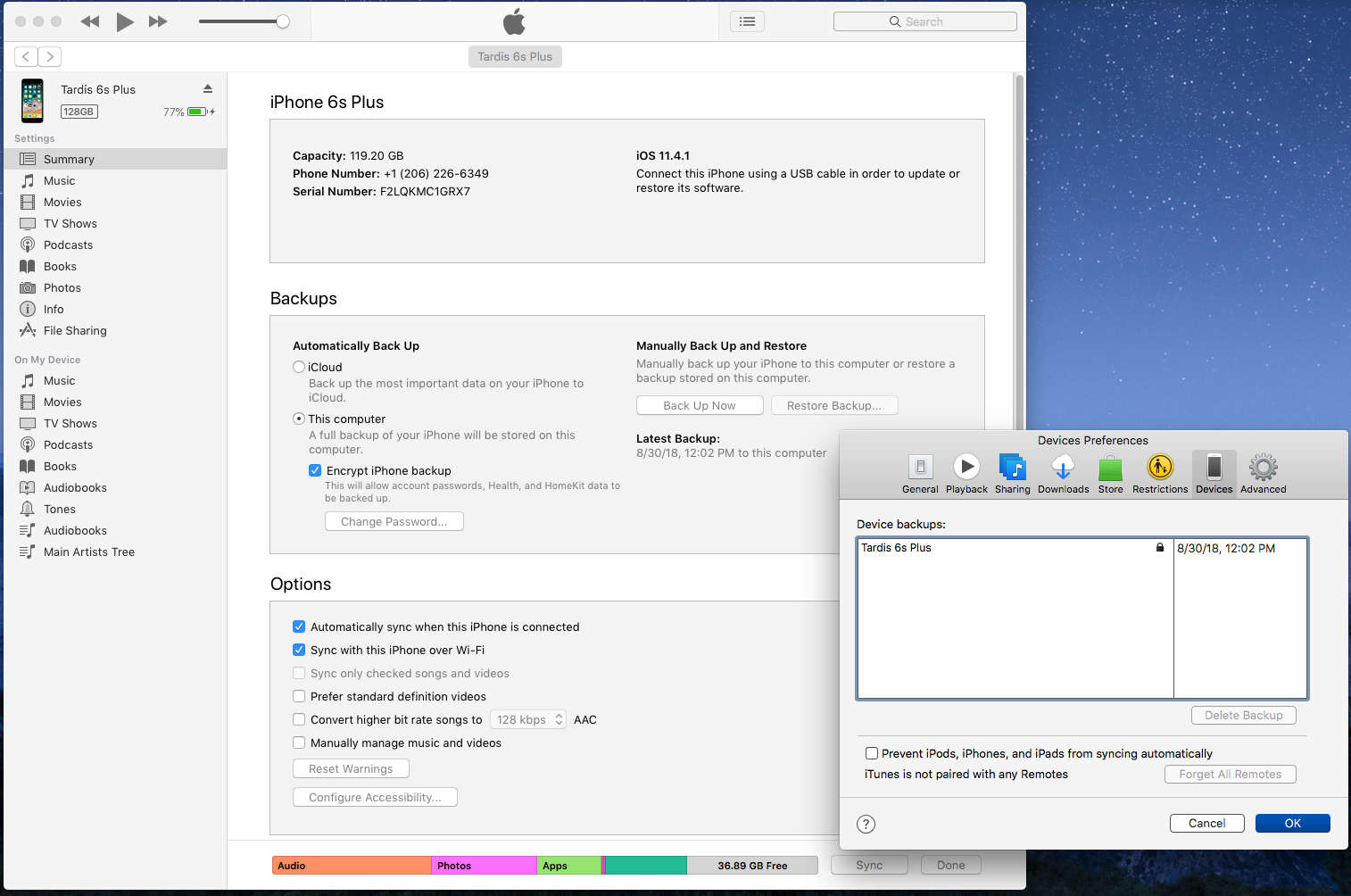This screenshot has height=896, width=1351.
Task: Enable Prevent iPods, iPhones, iPads from syncing
Action: [872, 753]
